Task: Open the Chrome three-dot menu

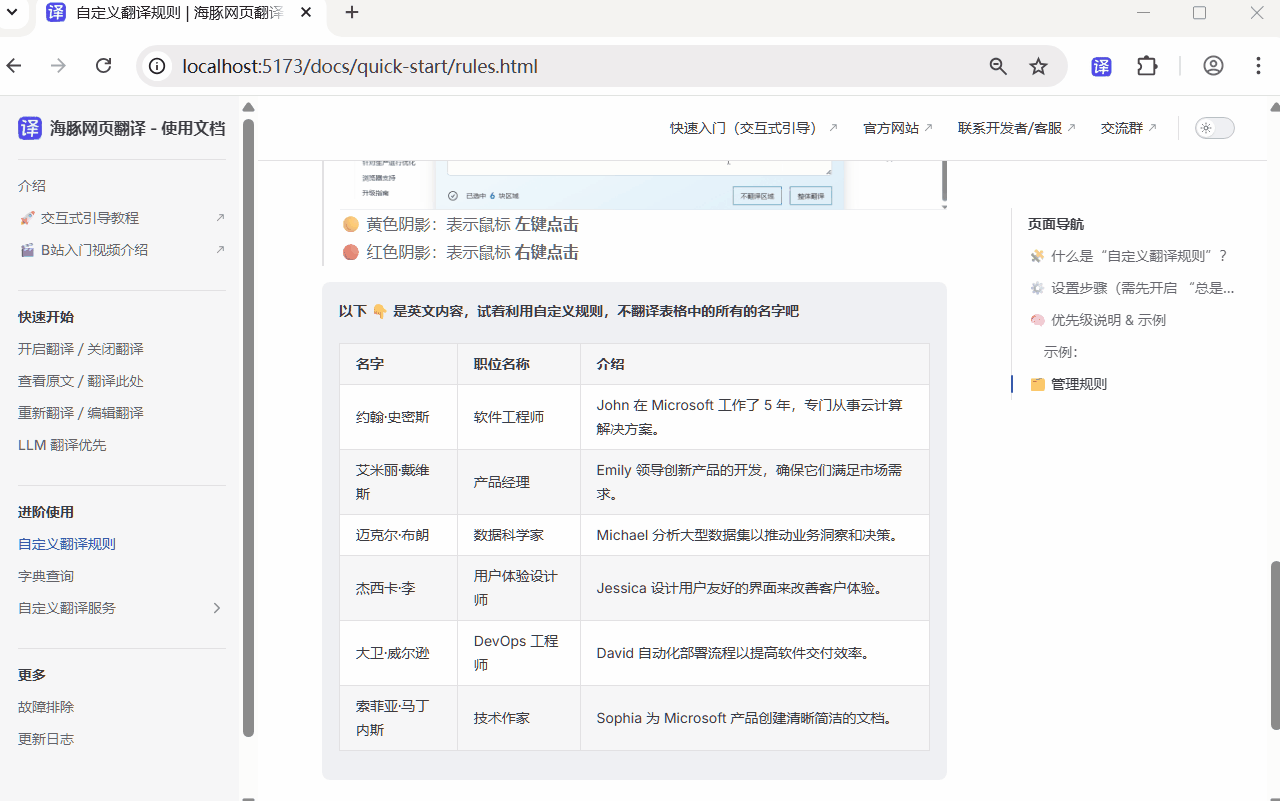Action: tap(1258, 66)
